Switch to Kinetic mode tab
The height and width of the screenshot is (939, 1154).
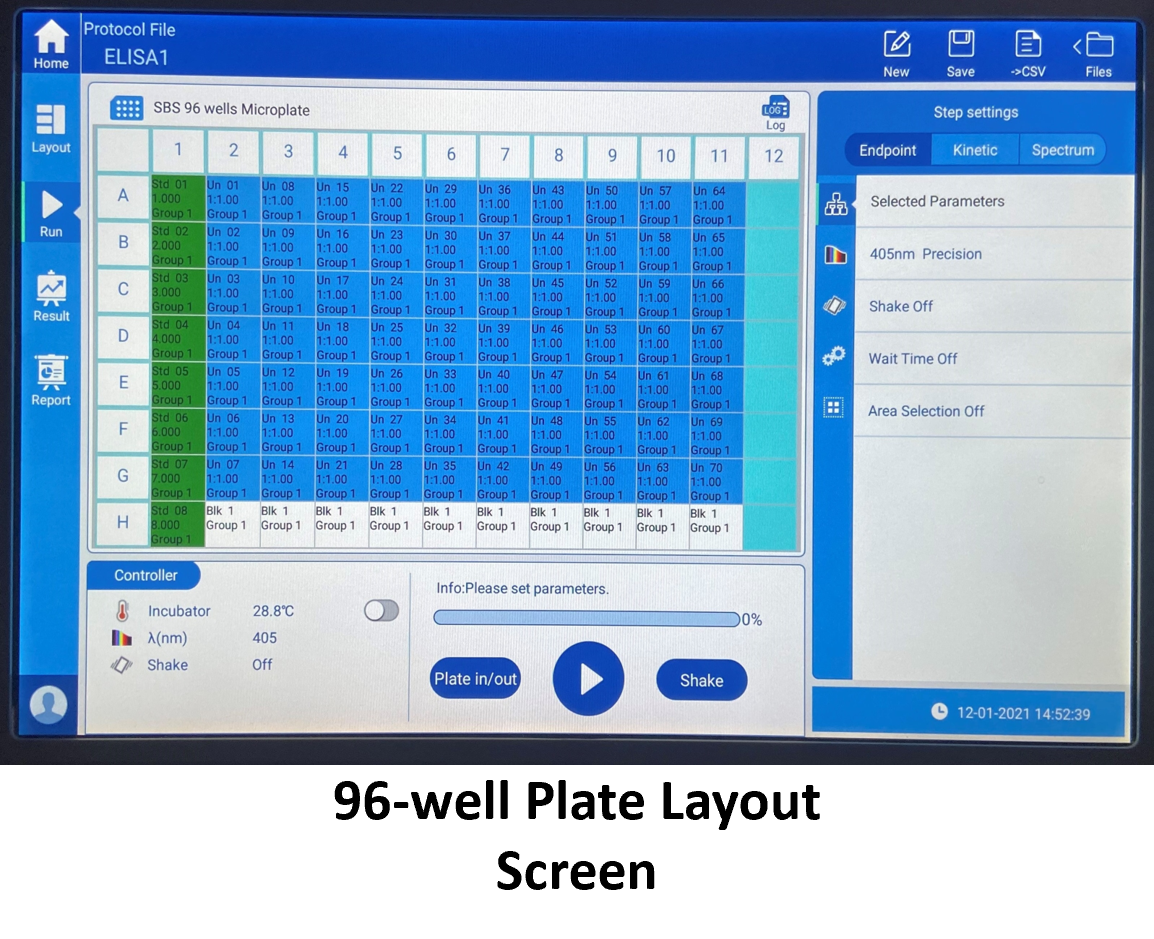tap(975, 150)
